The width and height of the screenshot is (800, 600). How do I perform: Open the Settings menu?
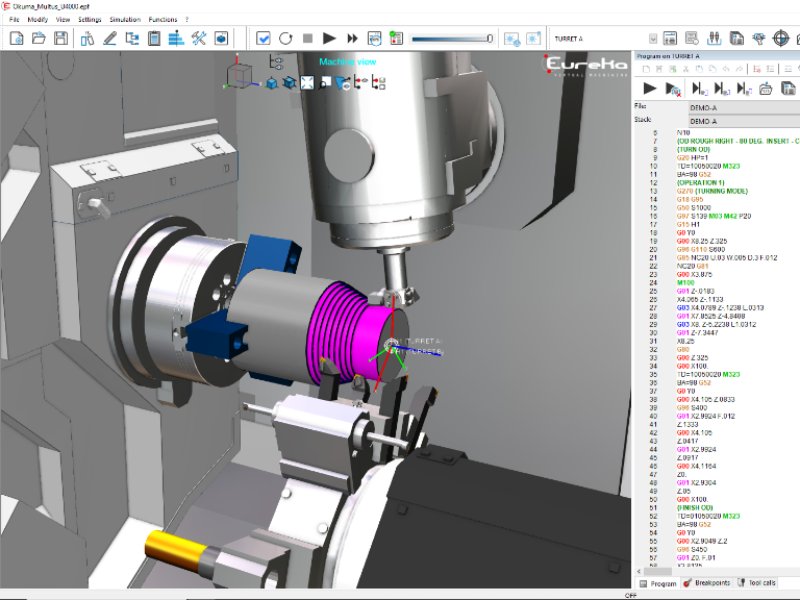click(90, 19)
